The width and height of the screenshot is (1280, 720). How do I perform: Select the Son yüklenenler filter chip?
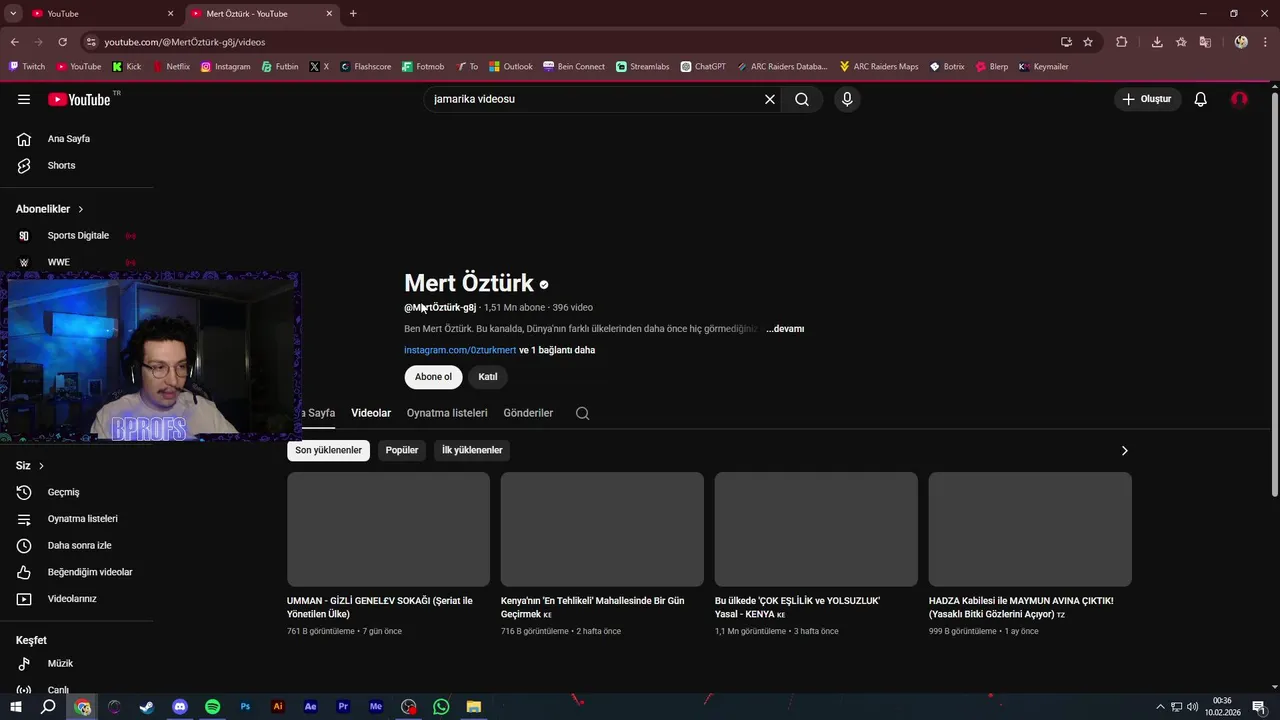[x=328, y=450]
